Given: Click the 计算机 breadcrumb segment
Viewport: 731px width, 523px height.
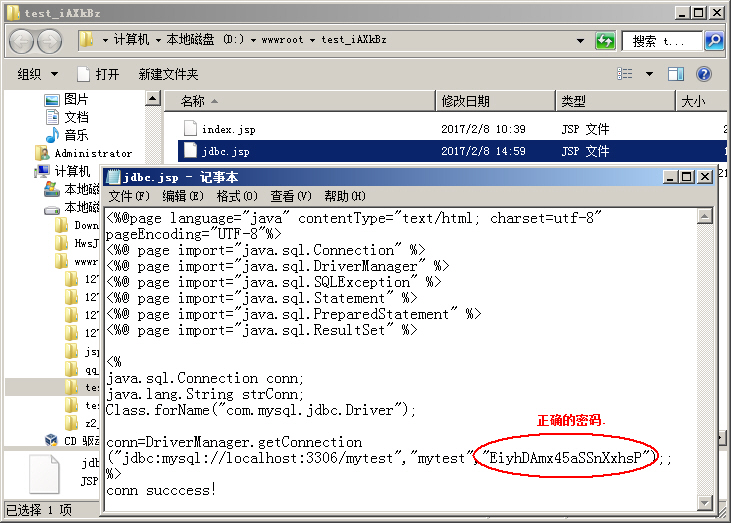Looking at the screenshot, I should click(x=131, y=40).
